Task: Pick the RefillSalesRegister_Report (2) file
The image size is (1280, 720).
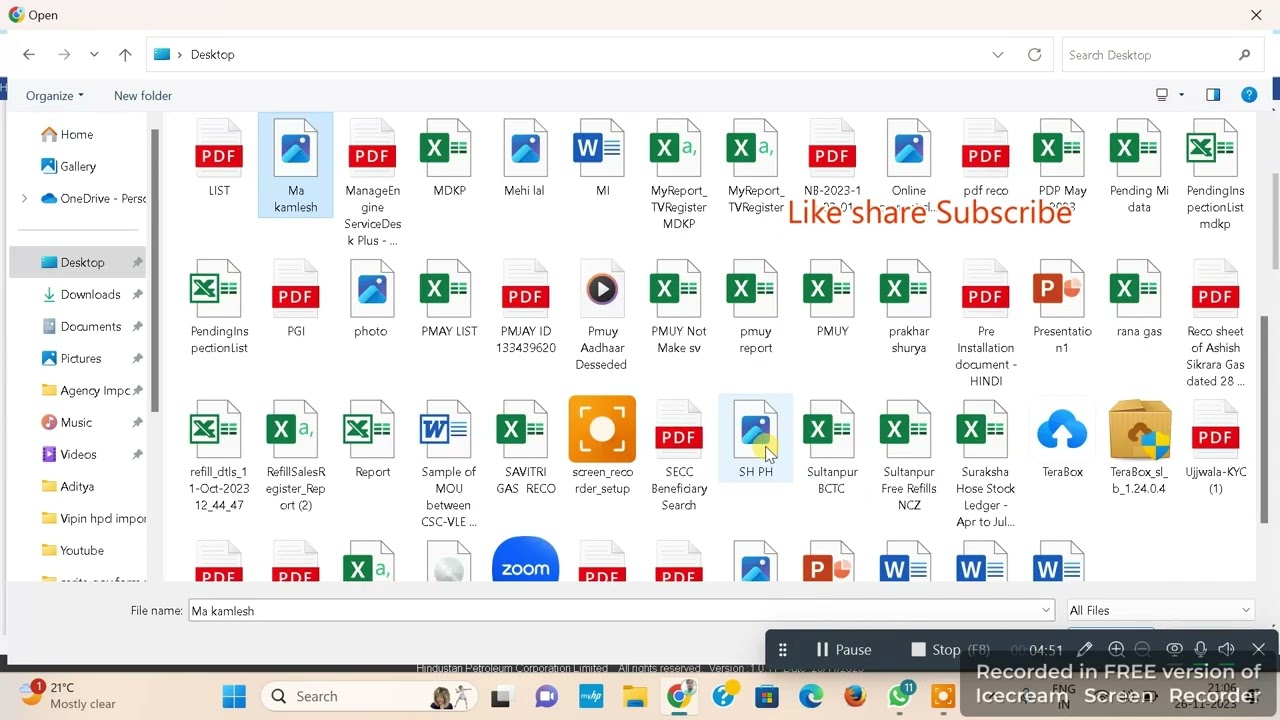Action: pyautogui.click(x=295, y=456)
